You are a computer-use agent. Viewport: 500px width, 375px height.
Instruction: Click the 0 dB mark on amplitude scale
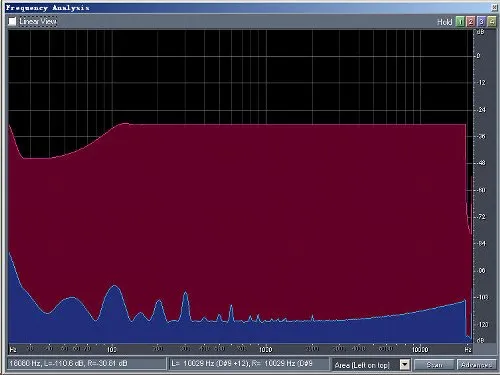tap(479, 56)
